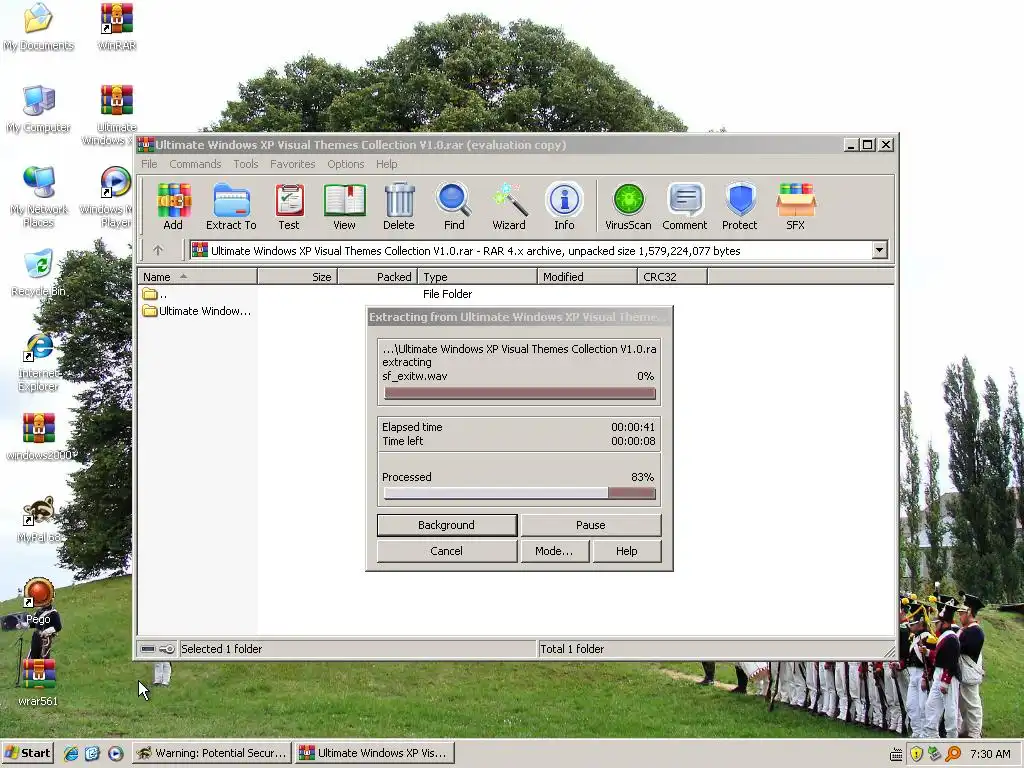This screenshot has width=1024, height=768.
Task: Send extraction to Background
Action: 447,525
